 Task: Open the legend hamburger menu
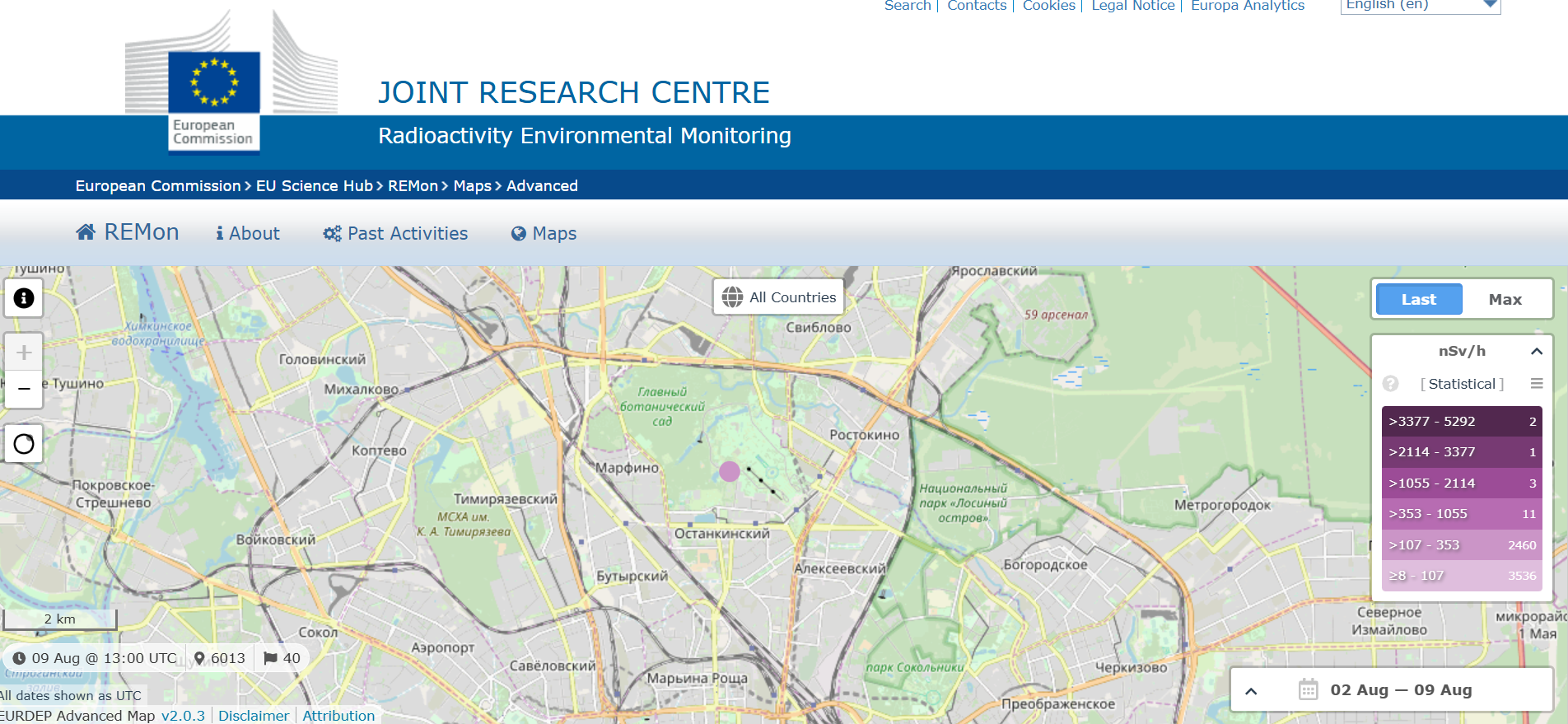point(1537,384)
